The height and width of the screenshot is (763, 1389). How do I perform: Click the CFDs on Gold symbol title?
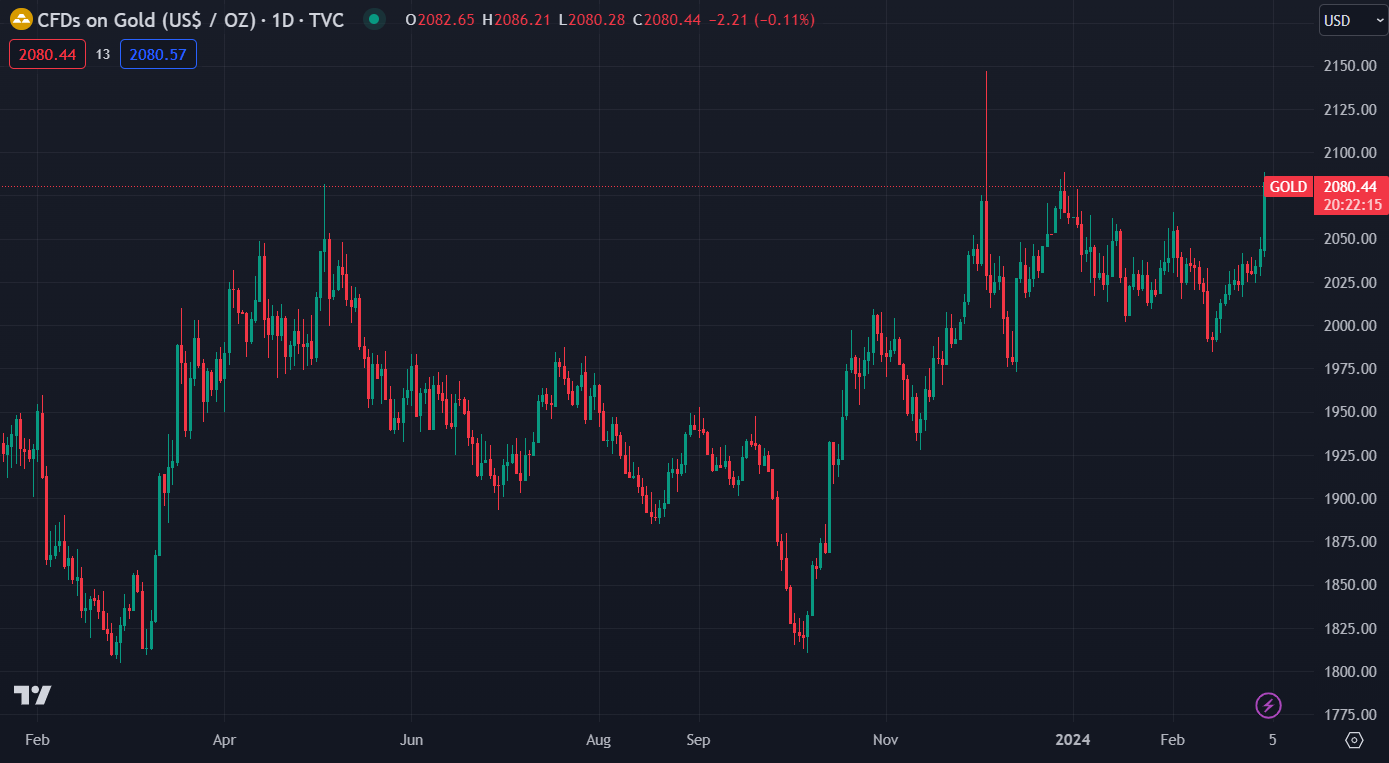(144, 20)
